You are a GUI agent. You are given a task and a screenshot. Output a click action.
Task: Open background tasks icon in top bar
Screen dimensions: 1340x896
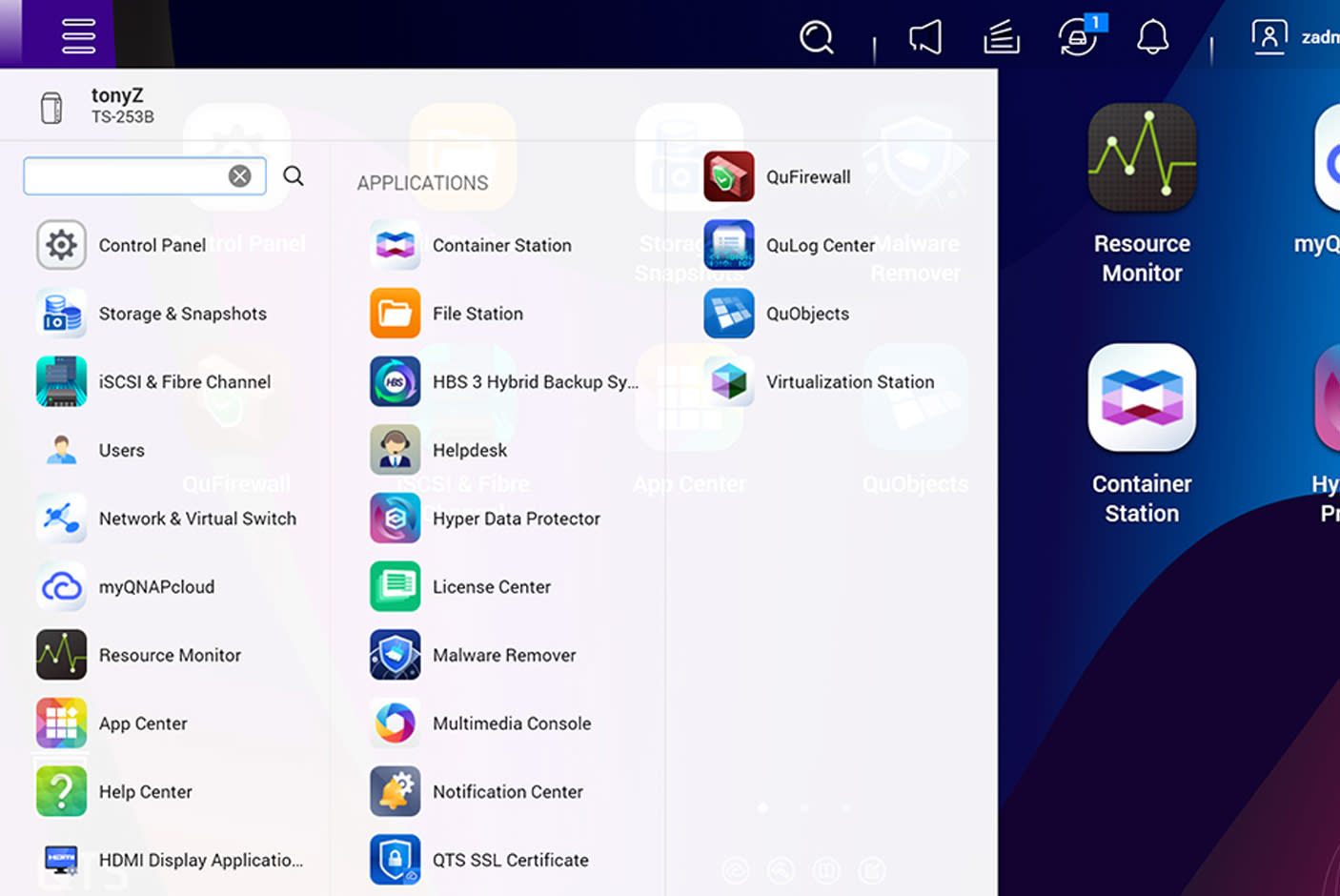tap(1001, 37)
